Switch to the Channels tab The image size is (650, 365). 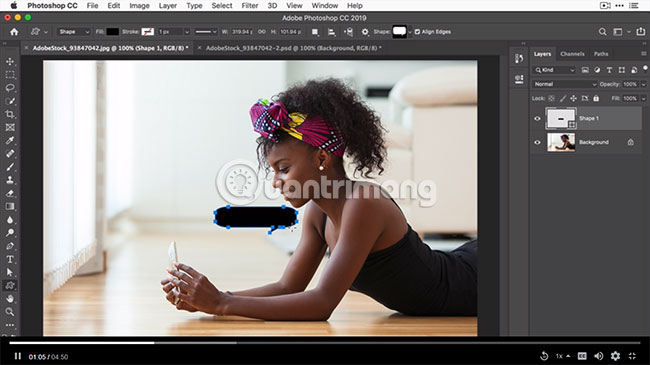click(x=572, y=54)
